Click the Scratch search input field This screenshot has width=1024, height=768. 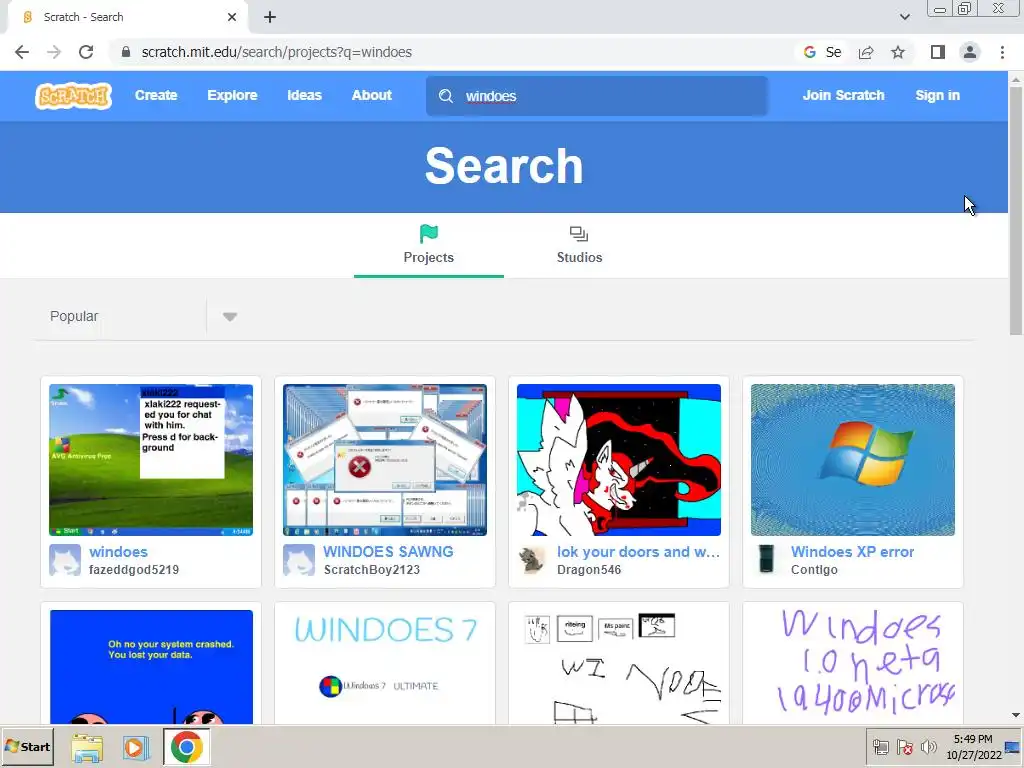(x=597, y=96)
